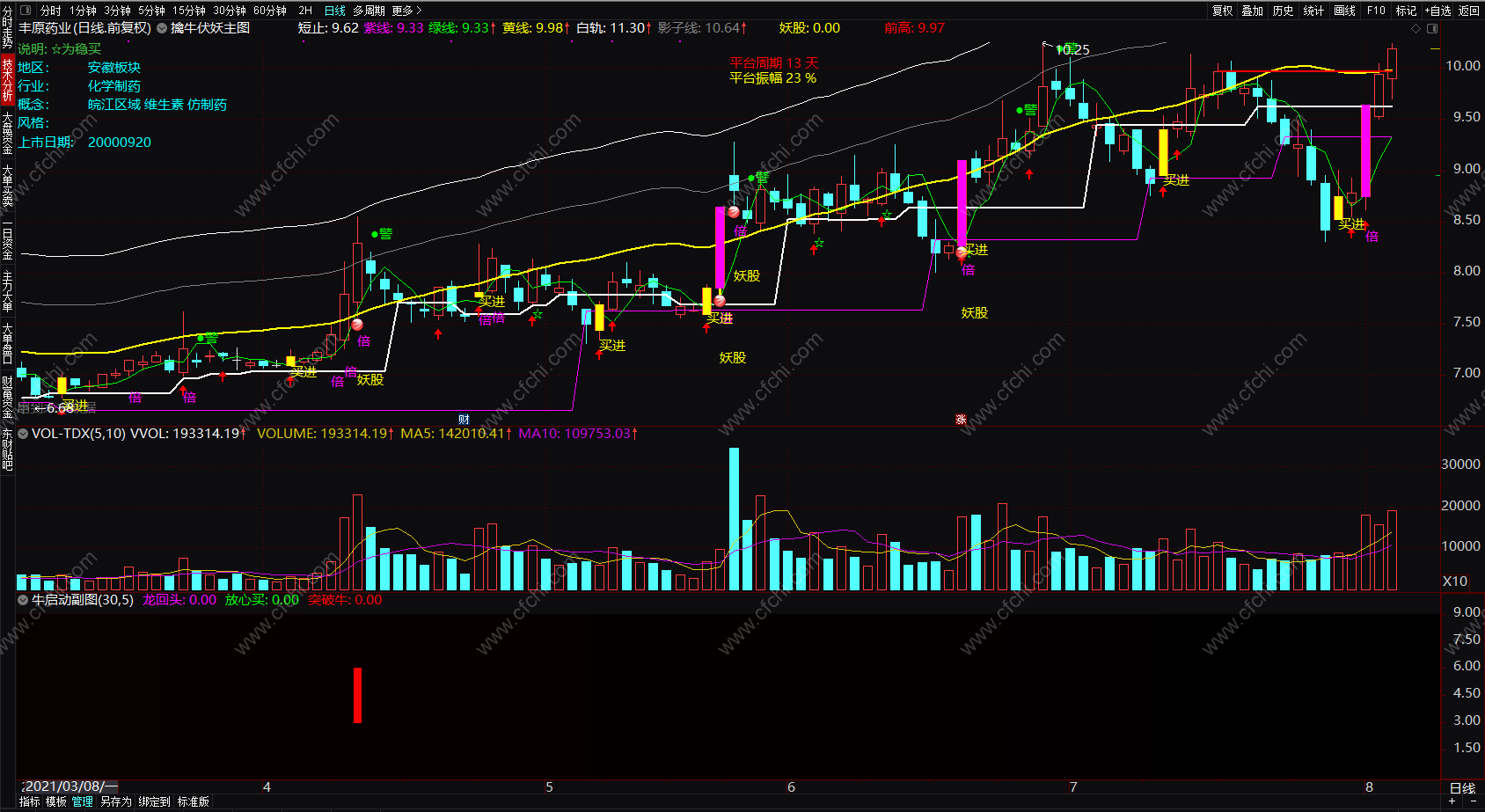Open 技术分析 sidebar tab
This screenshot has height=812, width=1485.
(x=7, y=79)
